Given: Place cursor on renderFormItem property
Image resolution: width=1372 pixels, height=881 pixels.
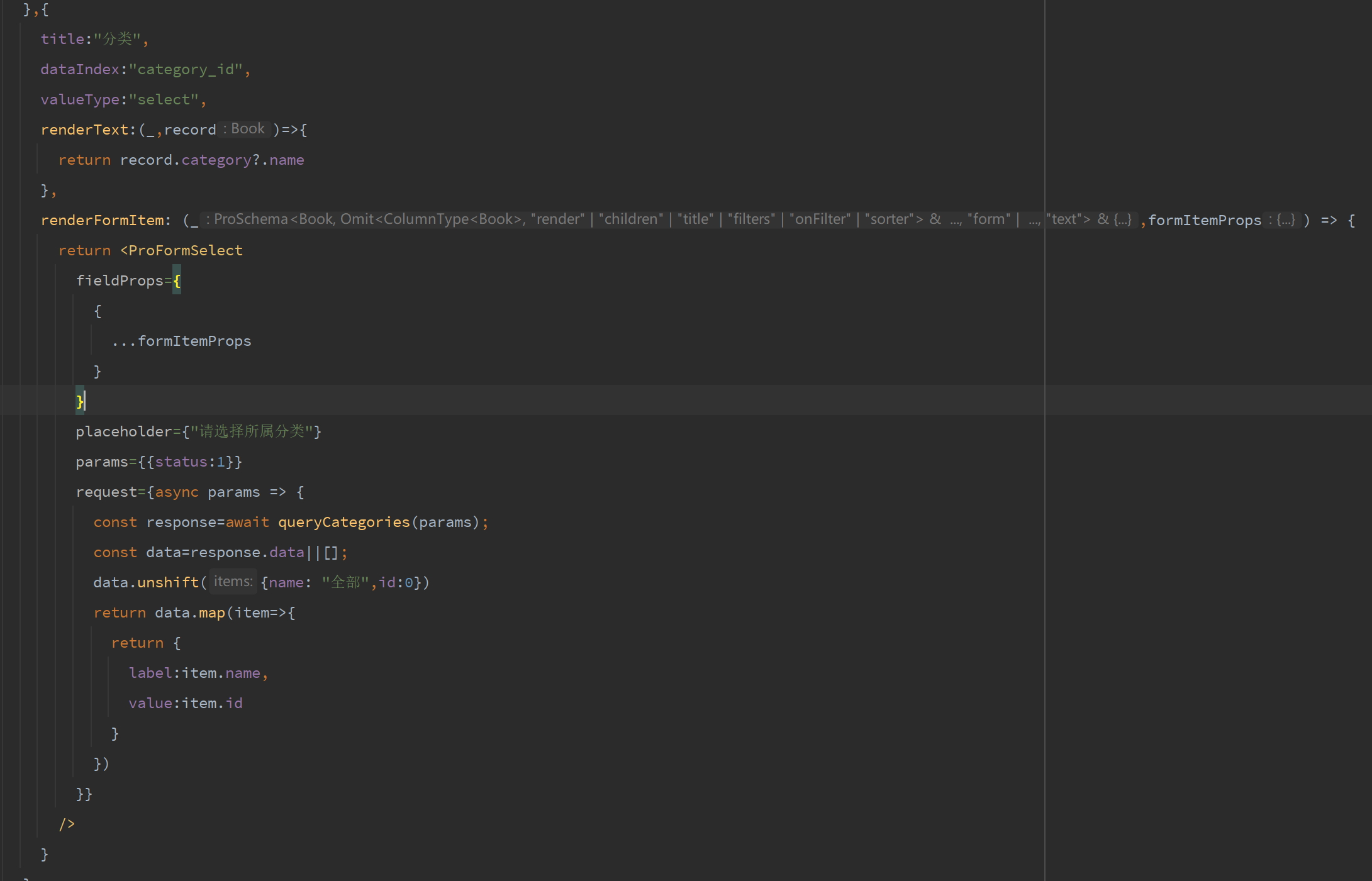Looking at the screenshot, I should [x=103, y=220].
